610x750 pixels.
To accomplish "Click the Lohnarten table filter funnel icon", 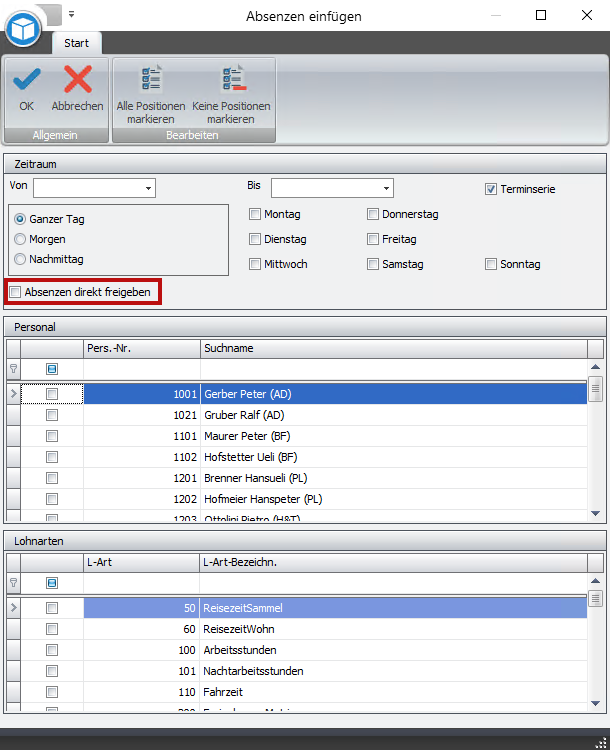I will pos(13,583).
